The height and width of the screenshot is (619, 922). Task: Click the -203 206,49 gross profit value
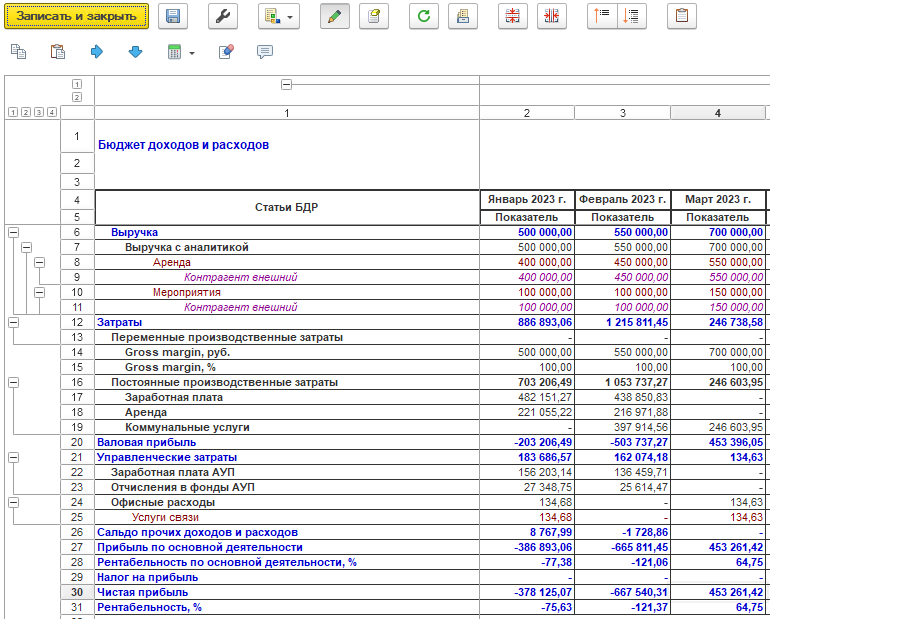pos(543,442)
